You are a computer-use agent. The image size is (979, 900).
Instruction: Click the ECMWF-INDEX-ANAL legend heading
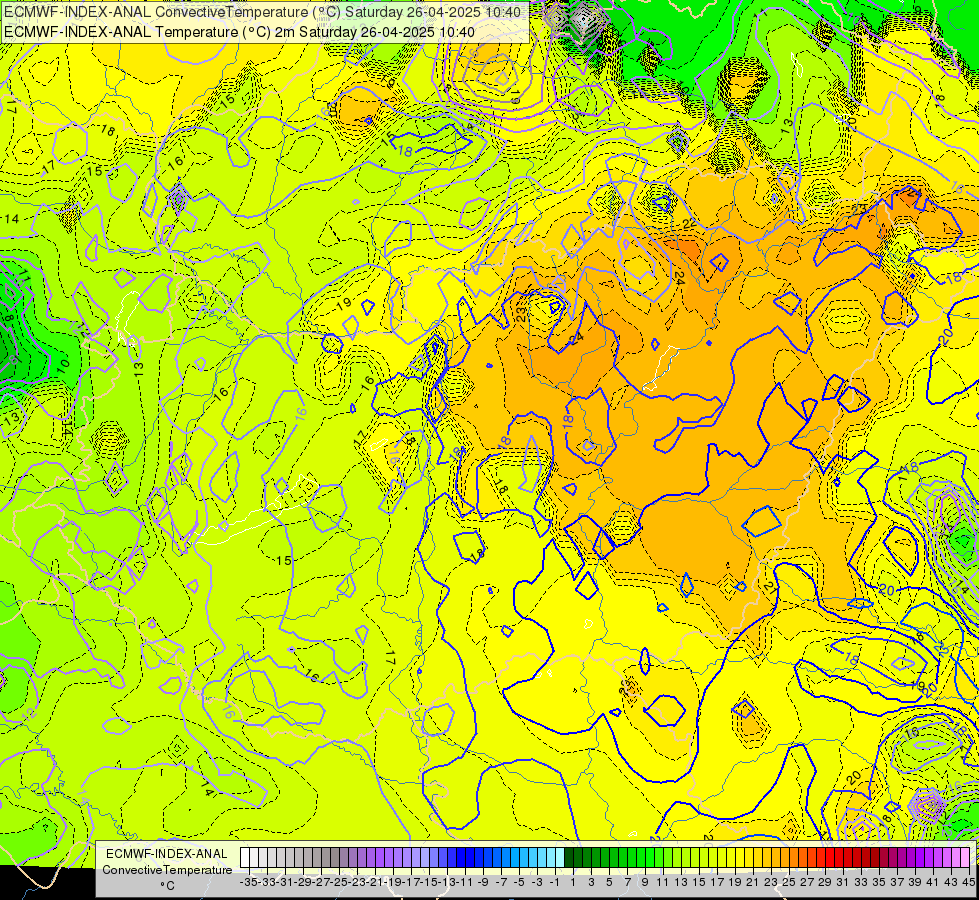tap(167, 854)
